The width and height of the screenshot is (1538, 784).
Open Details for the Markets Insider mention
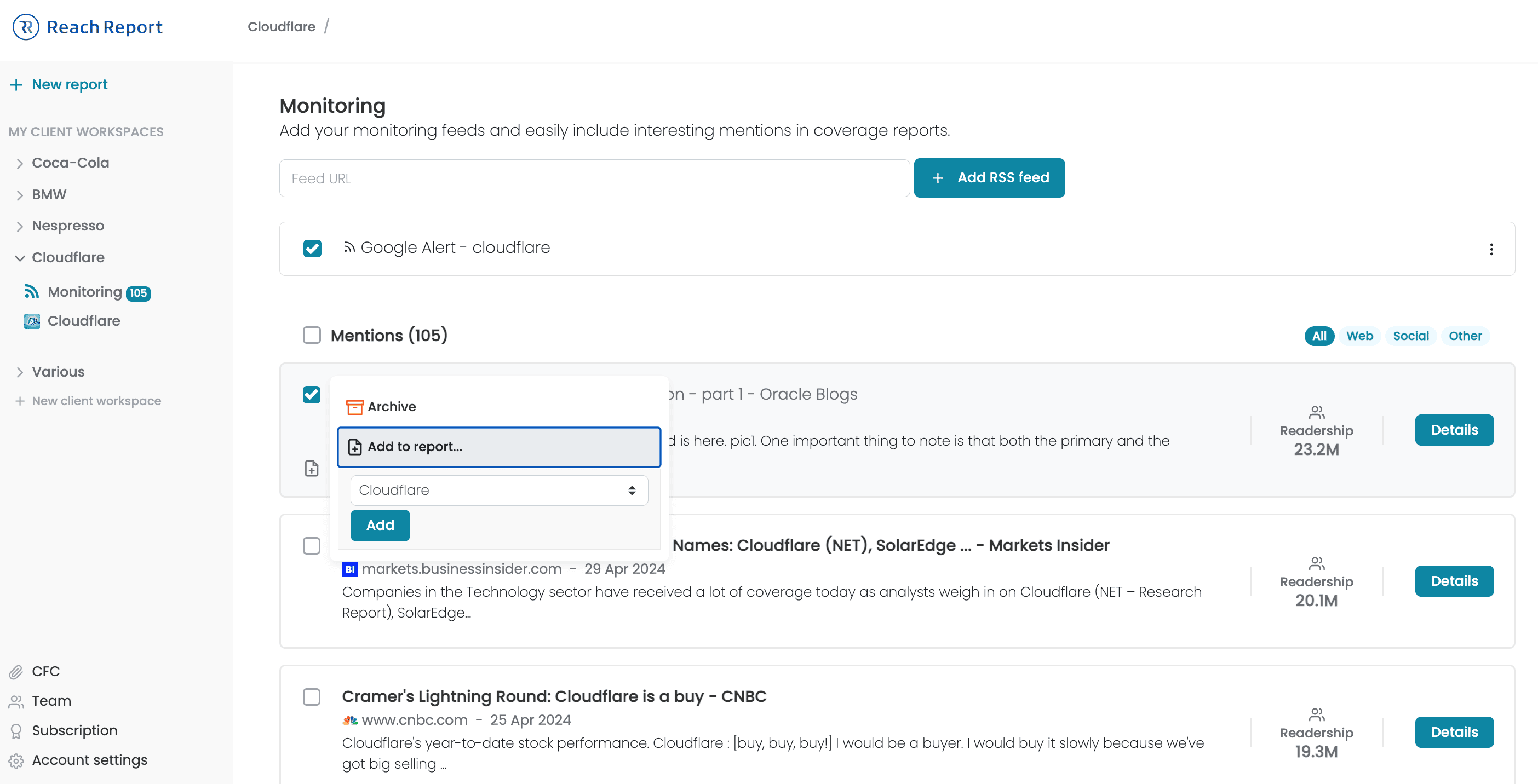(x=1454, y=581)
